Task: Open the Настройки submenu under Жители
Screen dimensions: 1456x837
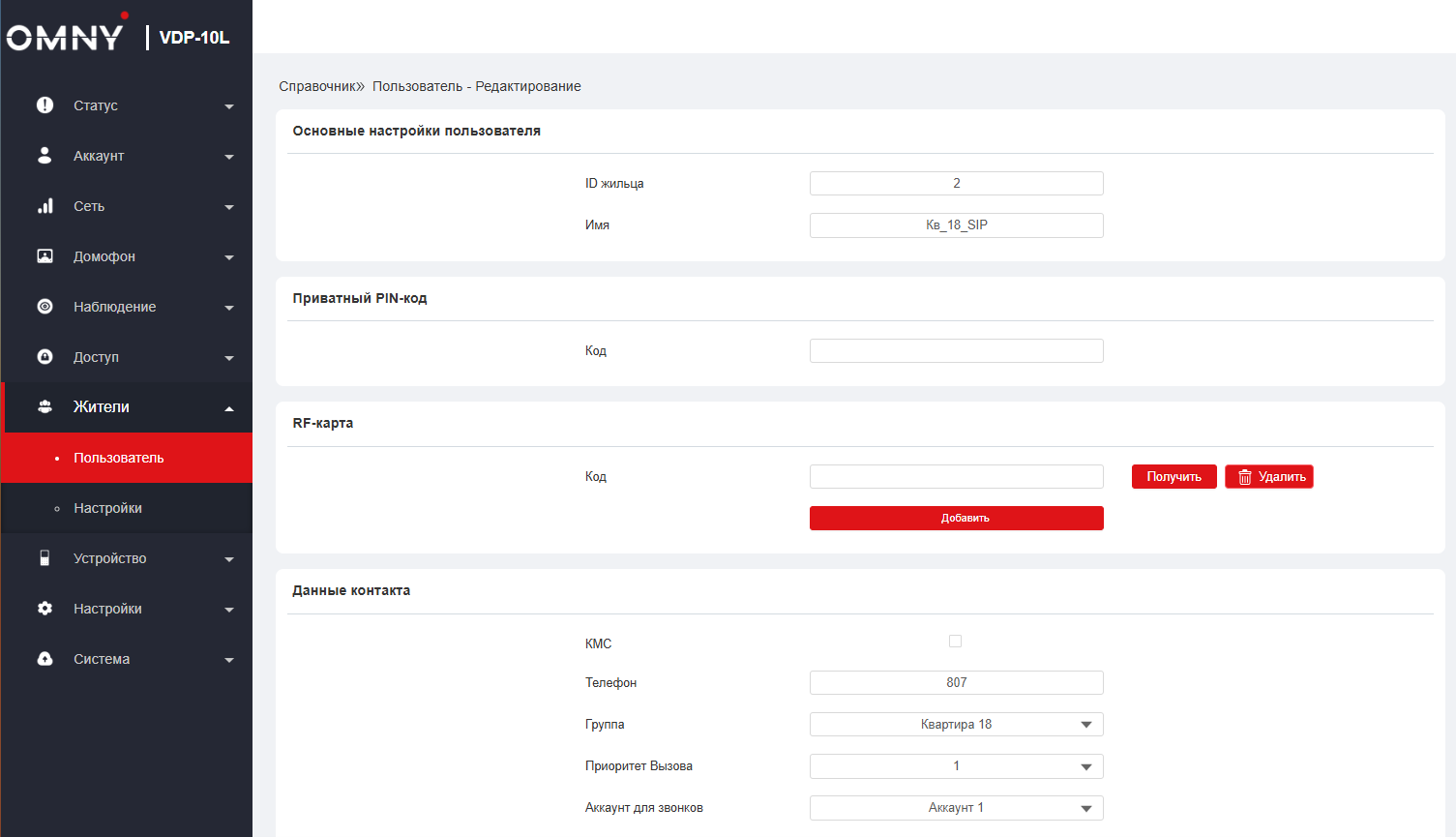Action: tap(107, 508)
